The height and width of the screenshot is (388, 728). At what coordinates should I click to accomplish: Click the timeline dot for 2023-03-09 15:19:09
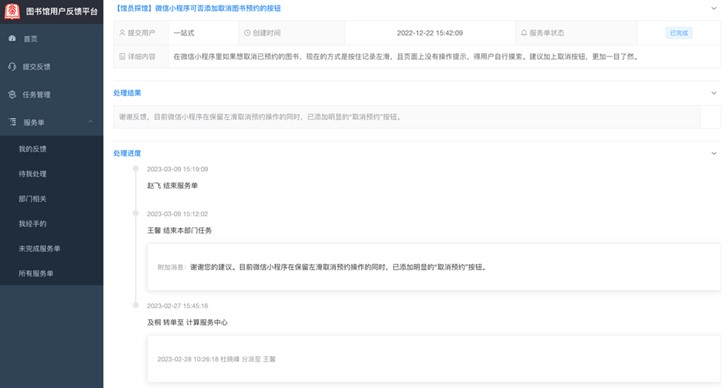click(x=136, y=168)
